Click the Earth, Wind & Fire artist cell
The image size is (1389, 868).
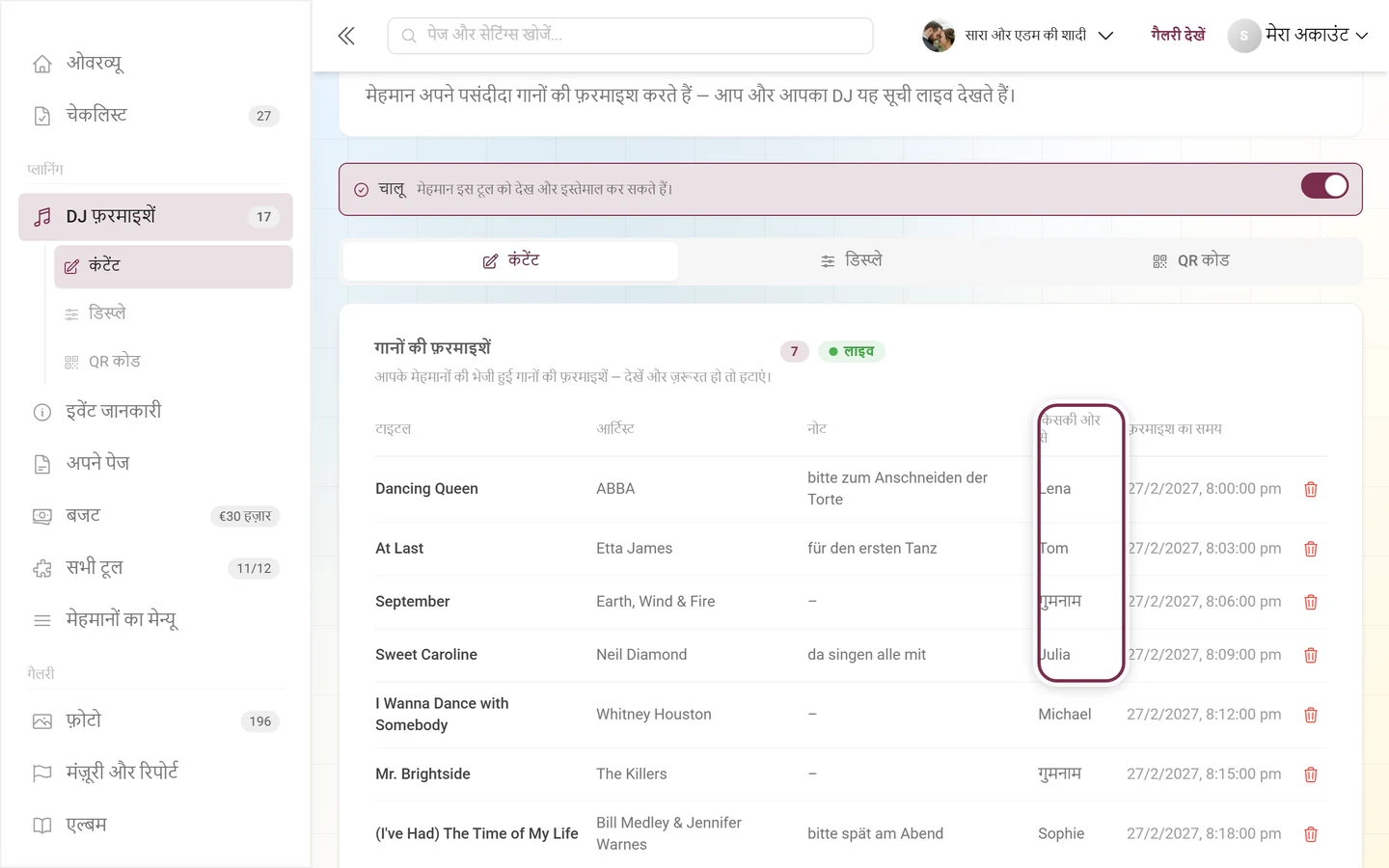[x=656, y=602]
